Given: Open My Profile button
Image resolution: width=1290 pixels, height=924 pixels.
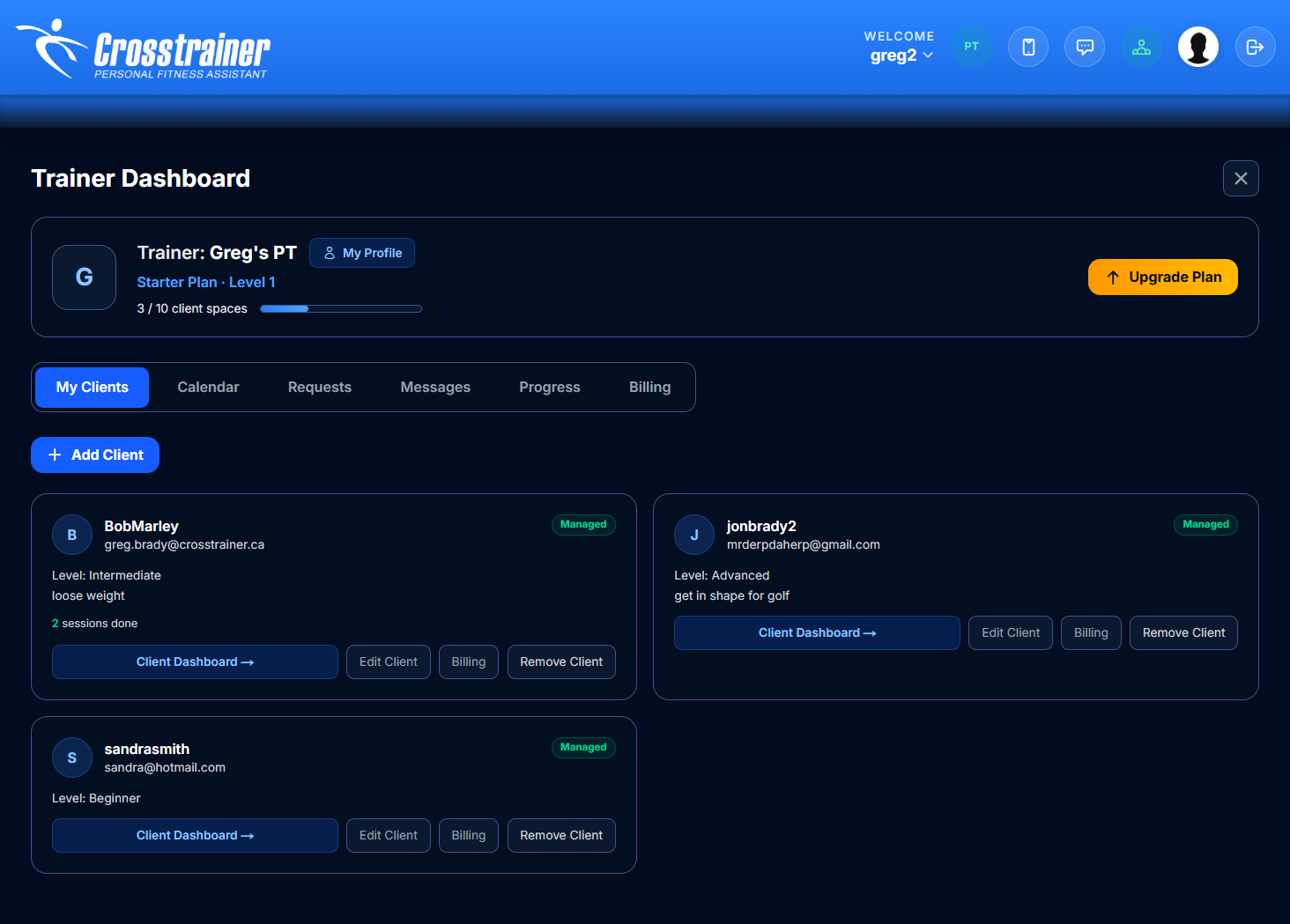Looking at the screenshot, I should (362, 253).
